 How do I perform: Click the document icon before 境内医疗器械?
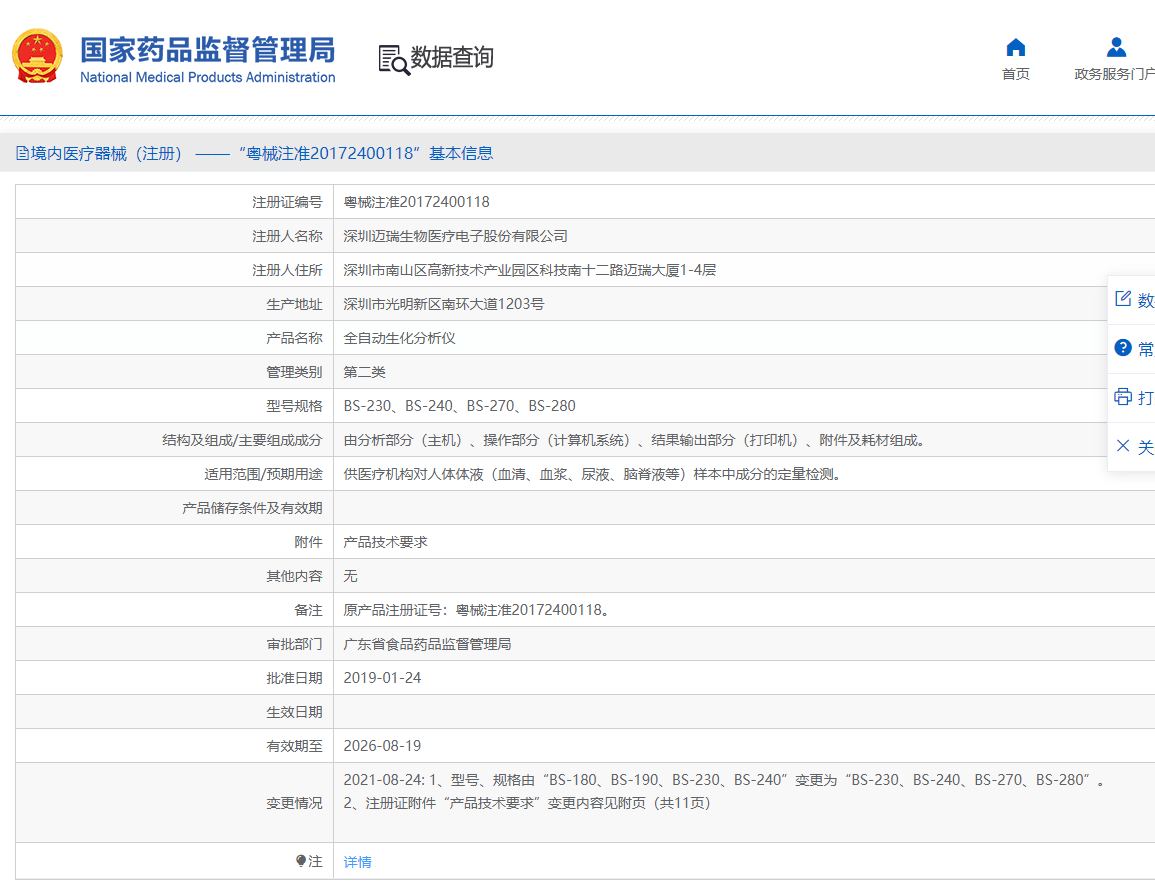(22, 153)
